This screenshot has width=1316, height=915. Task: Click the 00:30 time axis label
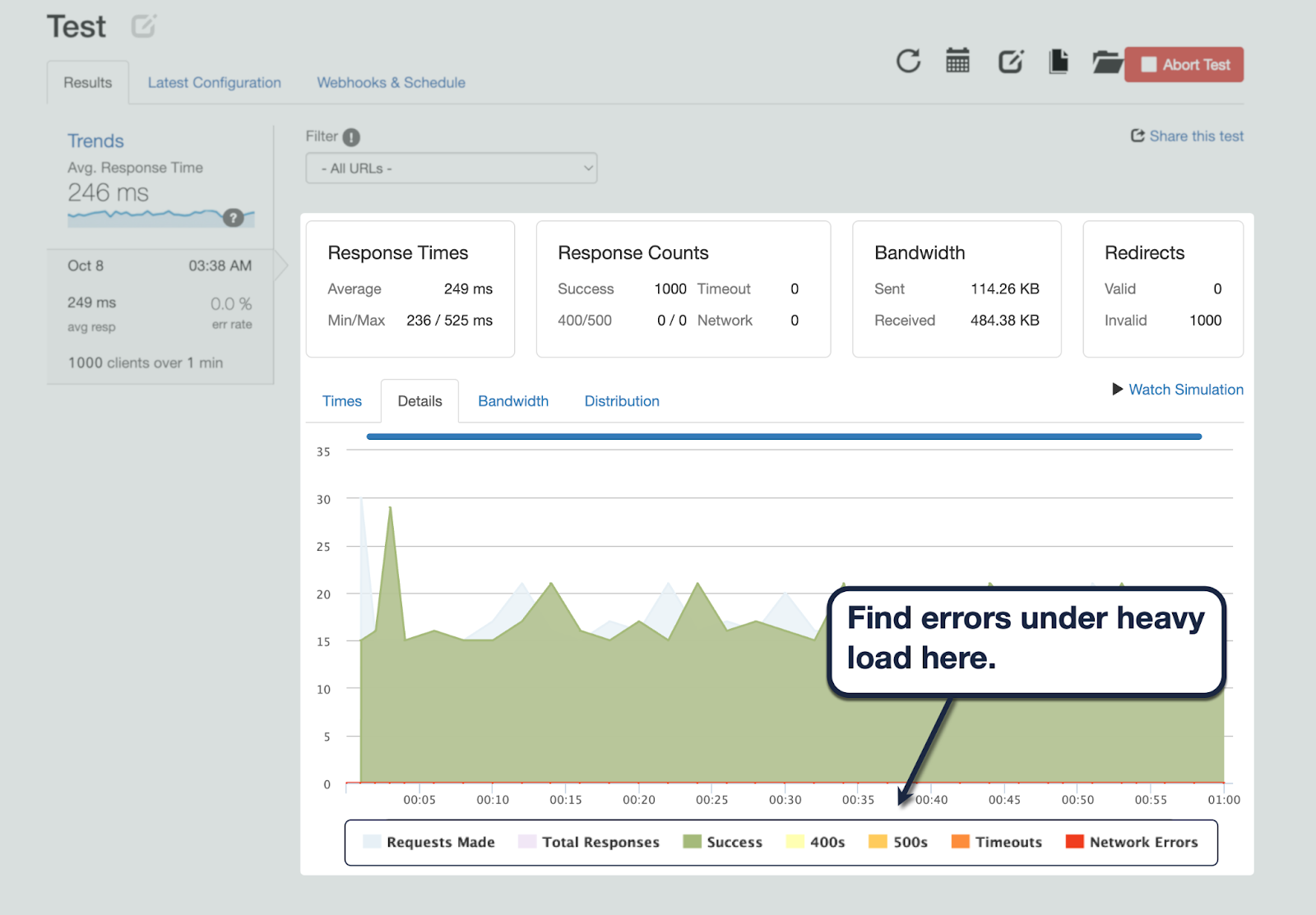(785, 799)
